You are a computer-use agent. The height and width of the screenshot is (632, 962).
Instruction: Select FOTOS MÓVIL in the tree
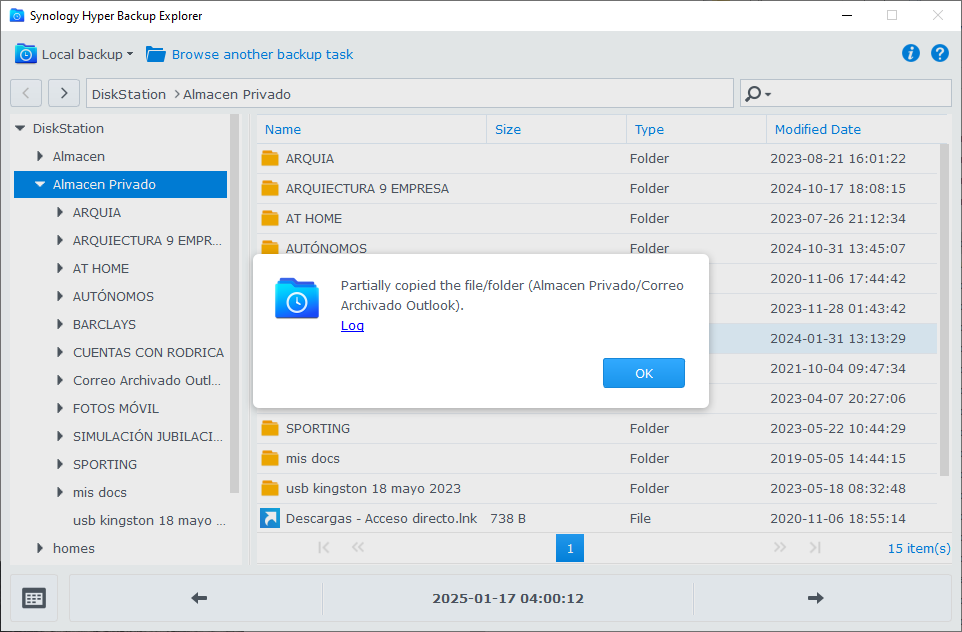[115, 408]
